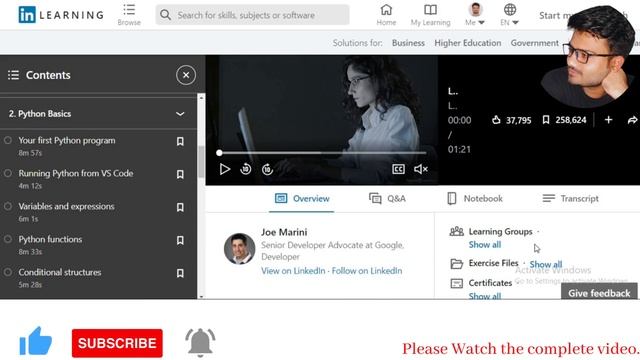Close the Contents panel
640x360 pixels.
[186, 75]
